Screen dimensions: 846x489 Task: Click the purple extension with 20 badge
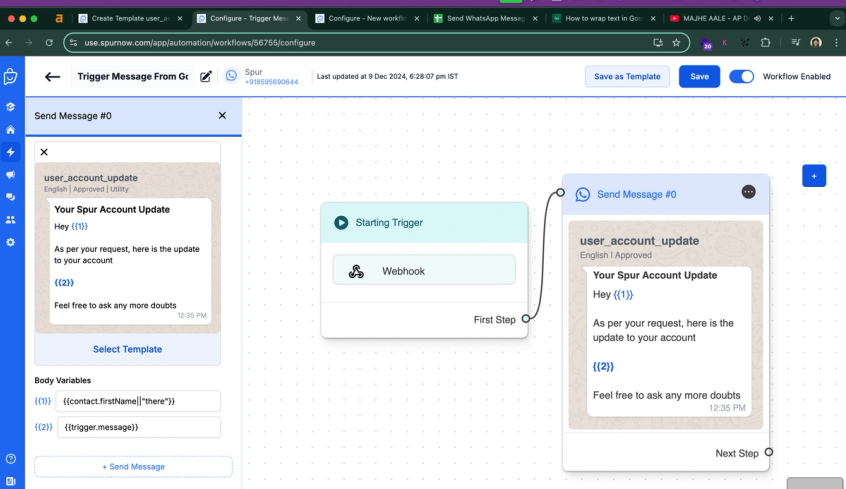[x=706, y=43]
